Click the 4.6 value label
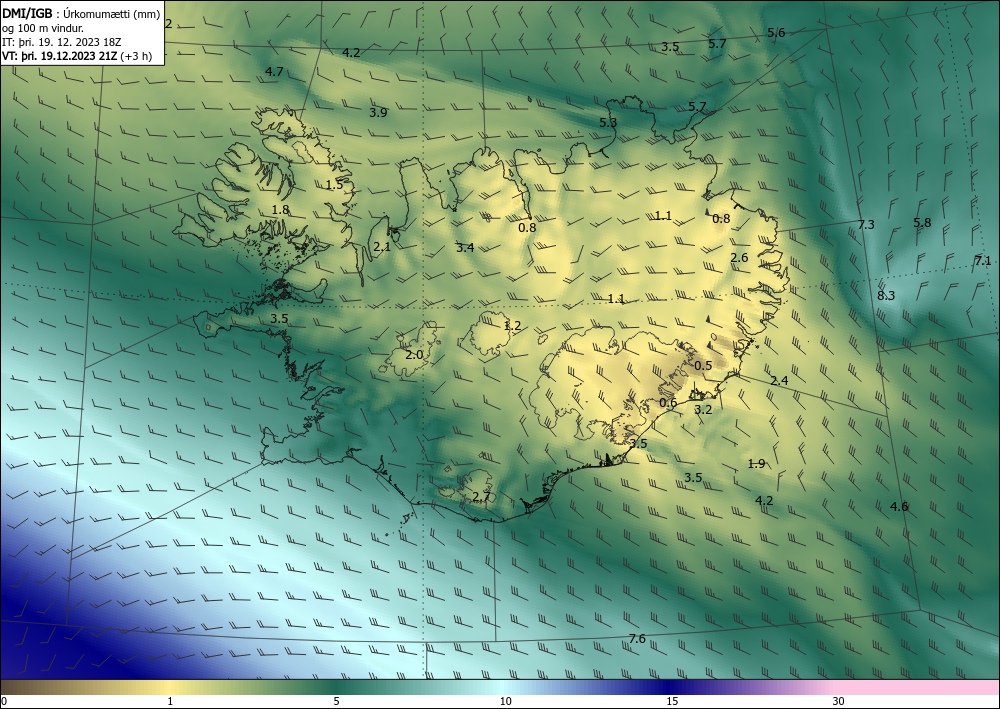This screenshot has width=1000, height=709. pos(899,506)
